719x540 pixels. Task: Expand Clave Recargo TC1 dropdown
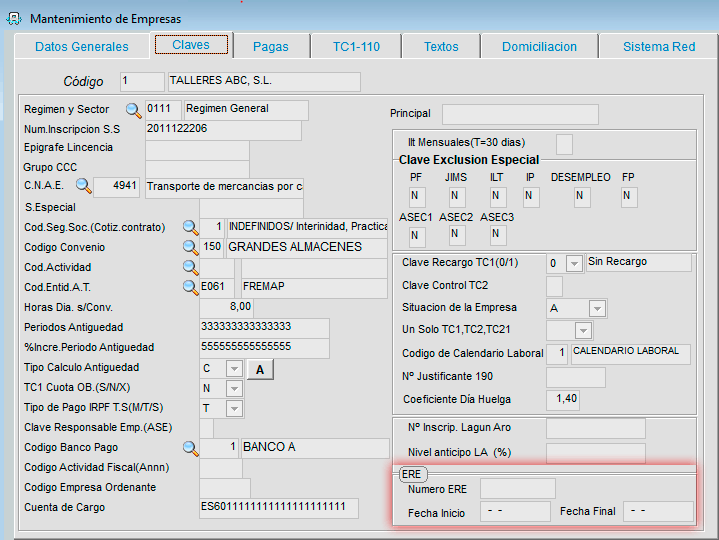[x=575, y=264]
